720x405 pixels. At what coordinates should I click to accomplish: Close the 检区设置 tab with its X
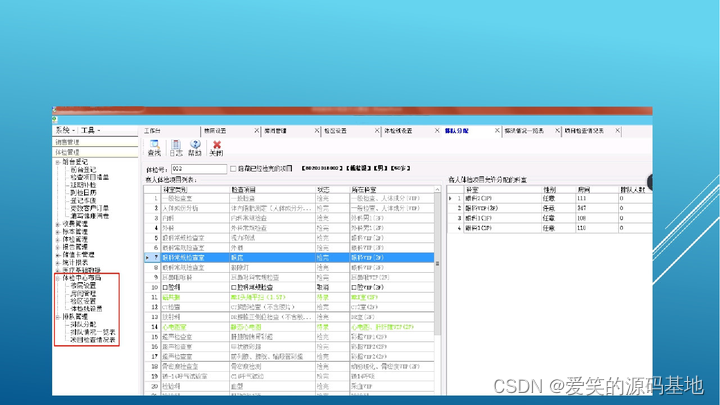tap(377, 131)
